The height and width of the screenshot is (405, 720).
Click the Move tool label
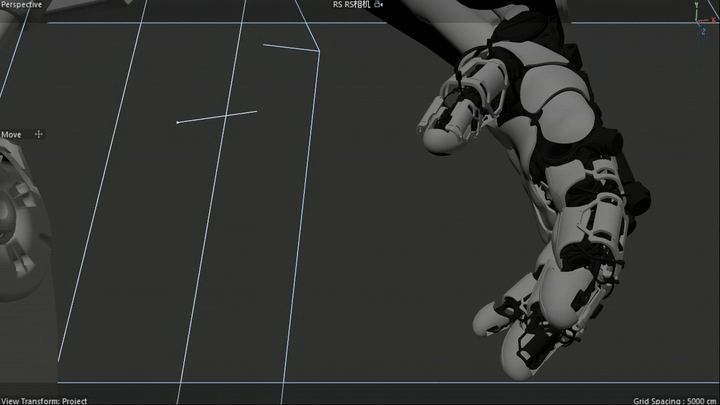(x=11, y=135)
